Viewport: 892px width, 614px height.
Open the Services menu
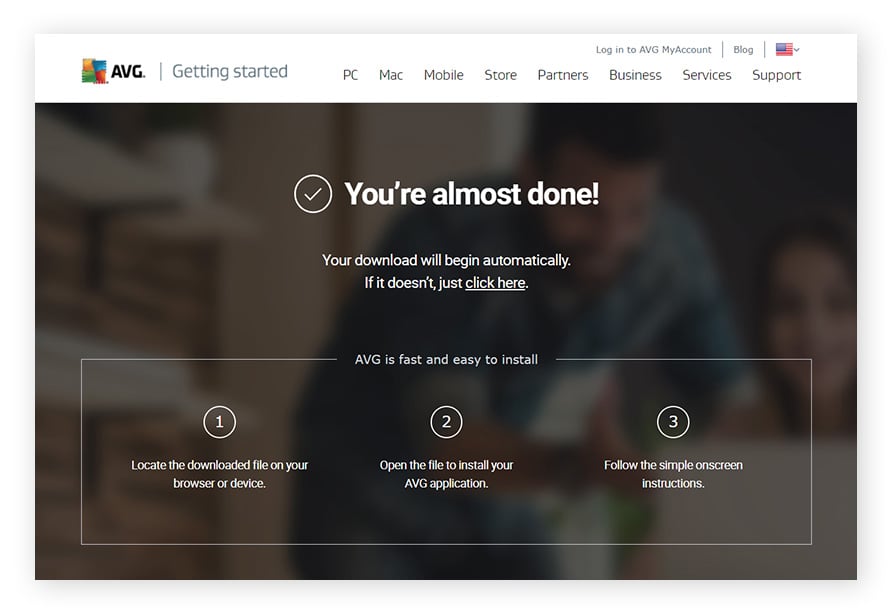707,75
